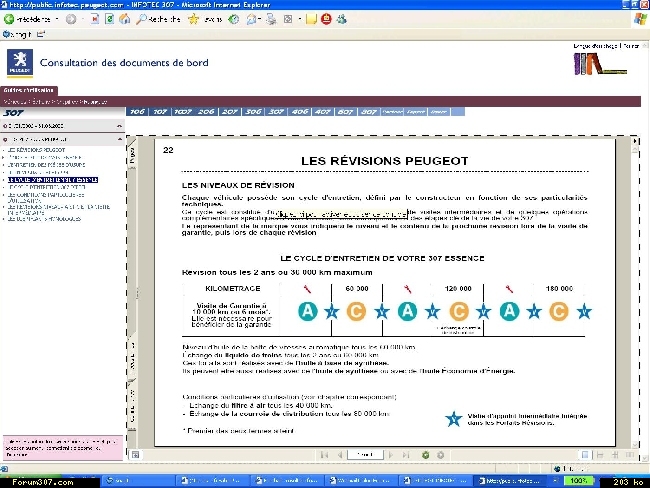Go to the browser Home icon

pos(124,19)
